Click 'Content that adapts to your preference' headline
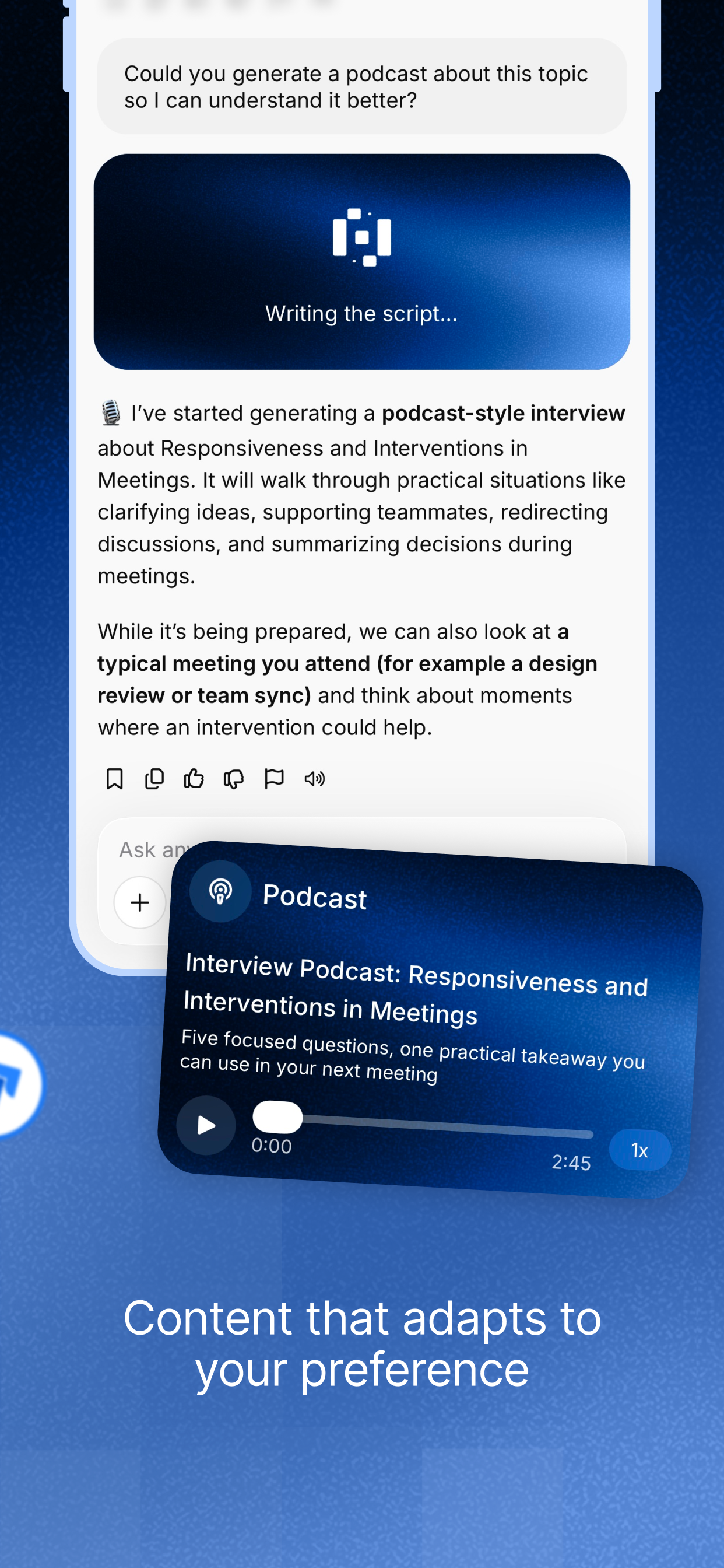This screenshot has width=724, height=1568. pyautogui.click(x=362, y=1343)
